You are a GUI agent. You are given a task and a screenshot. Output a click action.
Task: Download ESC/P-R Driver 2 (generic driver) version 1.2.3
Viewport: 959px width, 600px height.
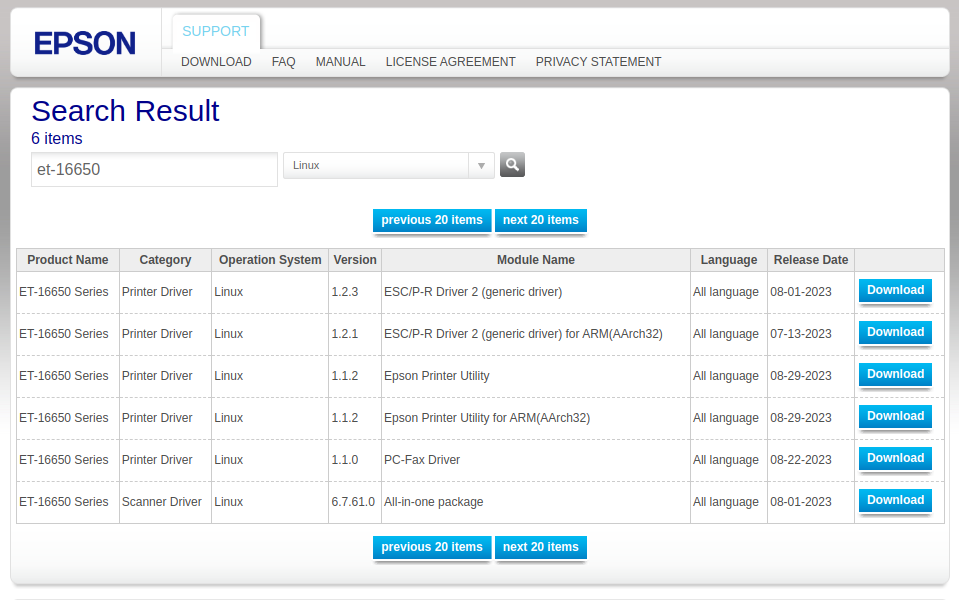(895, 291)
